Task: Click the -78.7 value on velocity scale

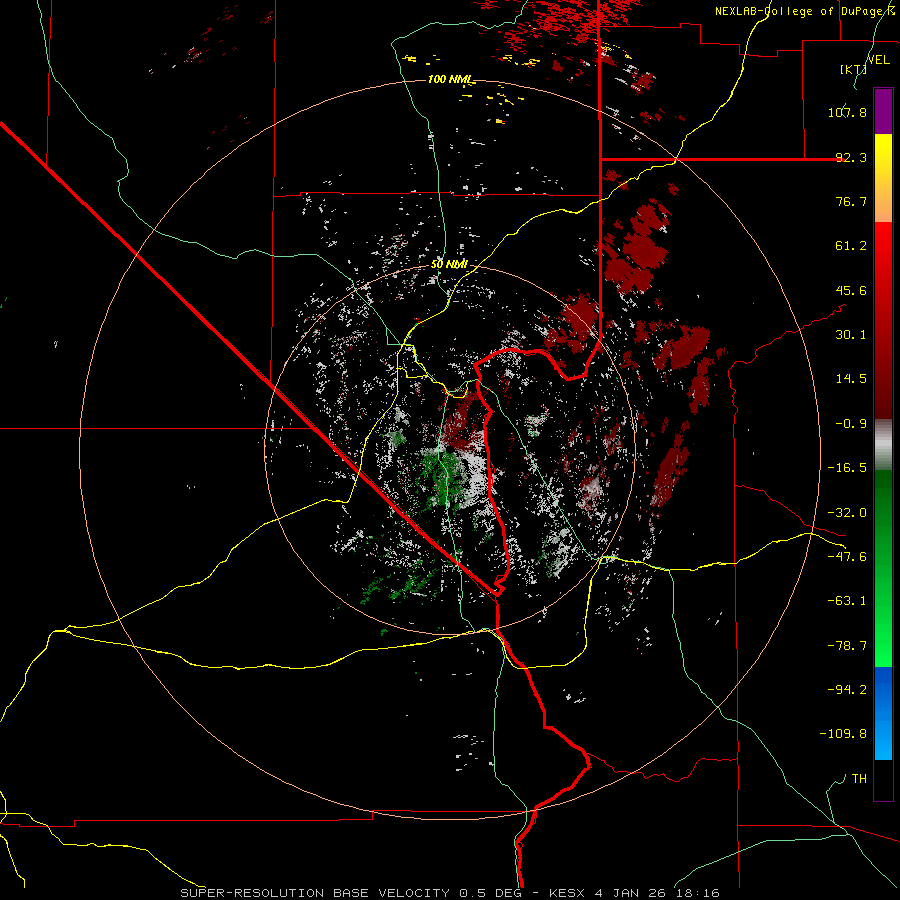Action: coord(847,646)
